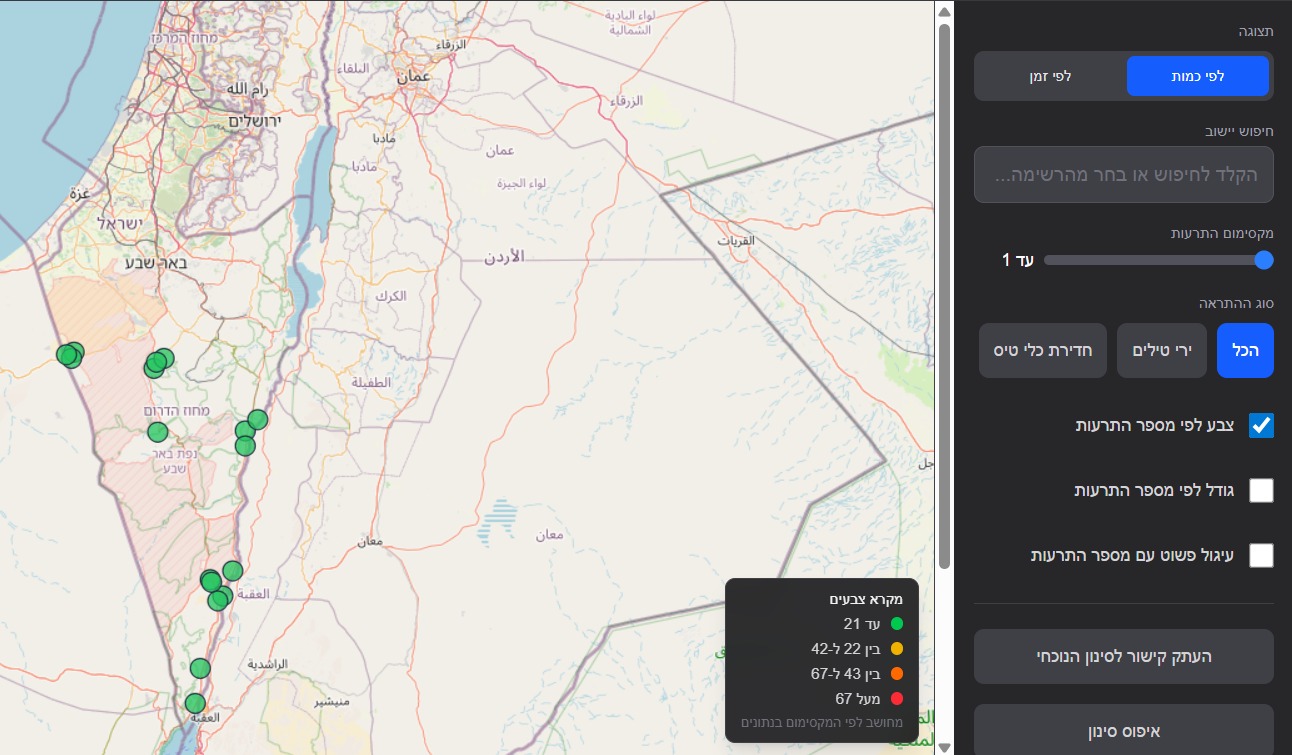The image size is (1292, 755).
Task: Click the orange legend dot for בין 43 ל-67
Action: 896,674
